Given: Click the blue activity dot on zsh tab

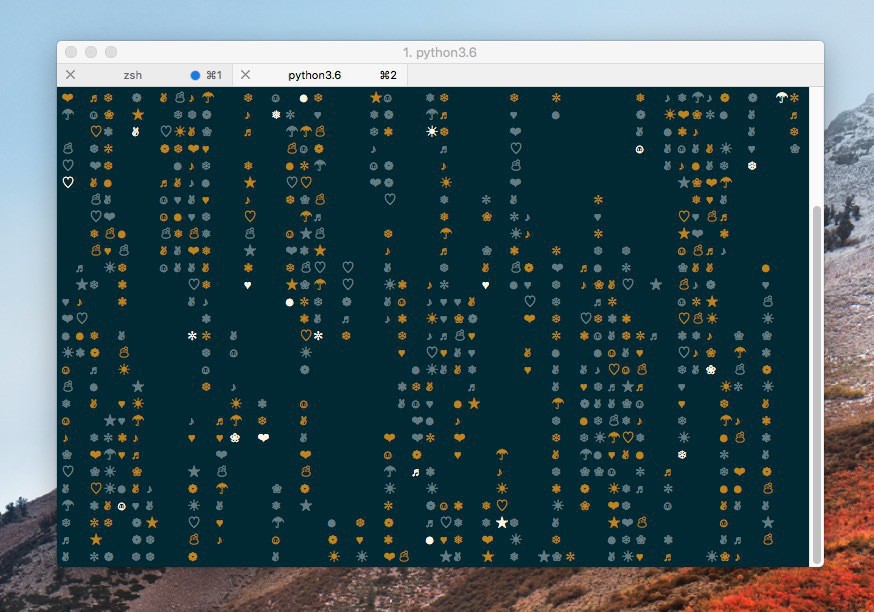Looking at the screenshot, I should pos(195,75).
